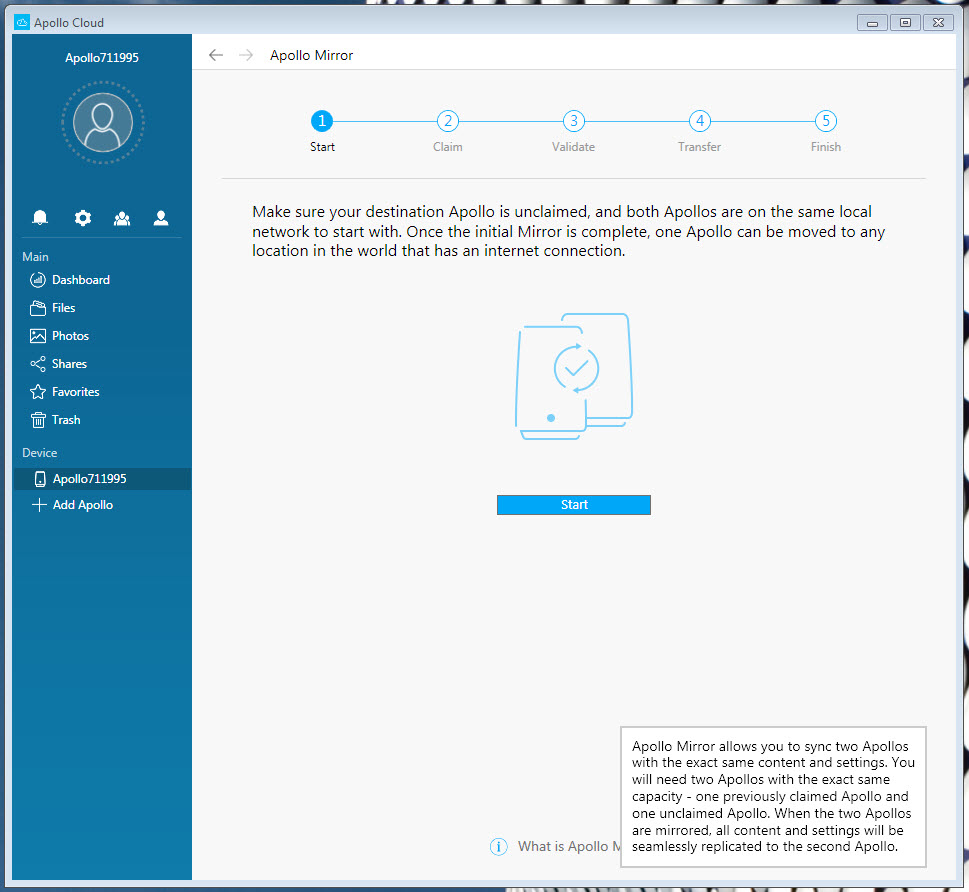Open the Dashboard page

[70, 280]
